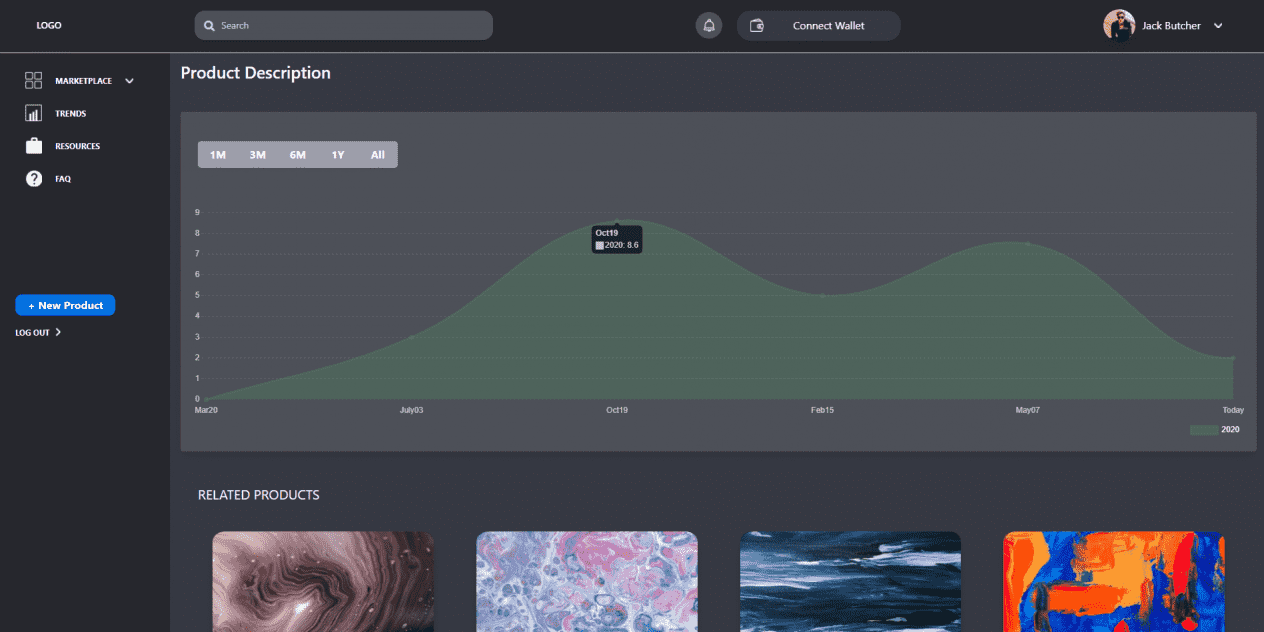Click inside the Search field

pyautogui.click(x=344, y=26)
